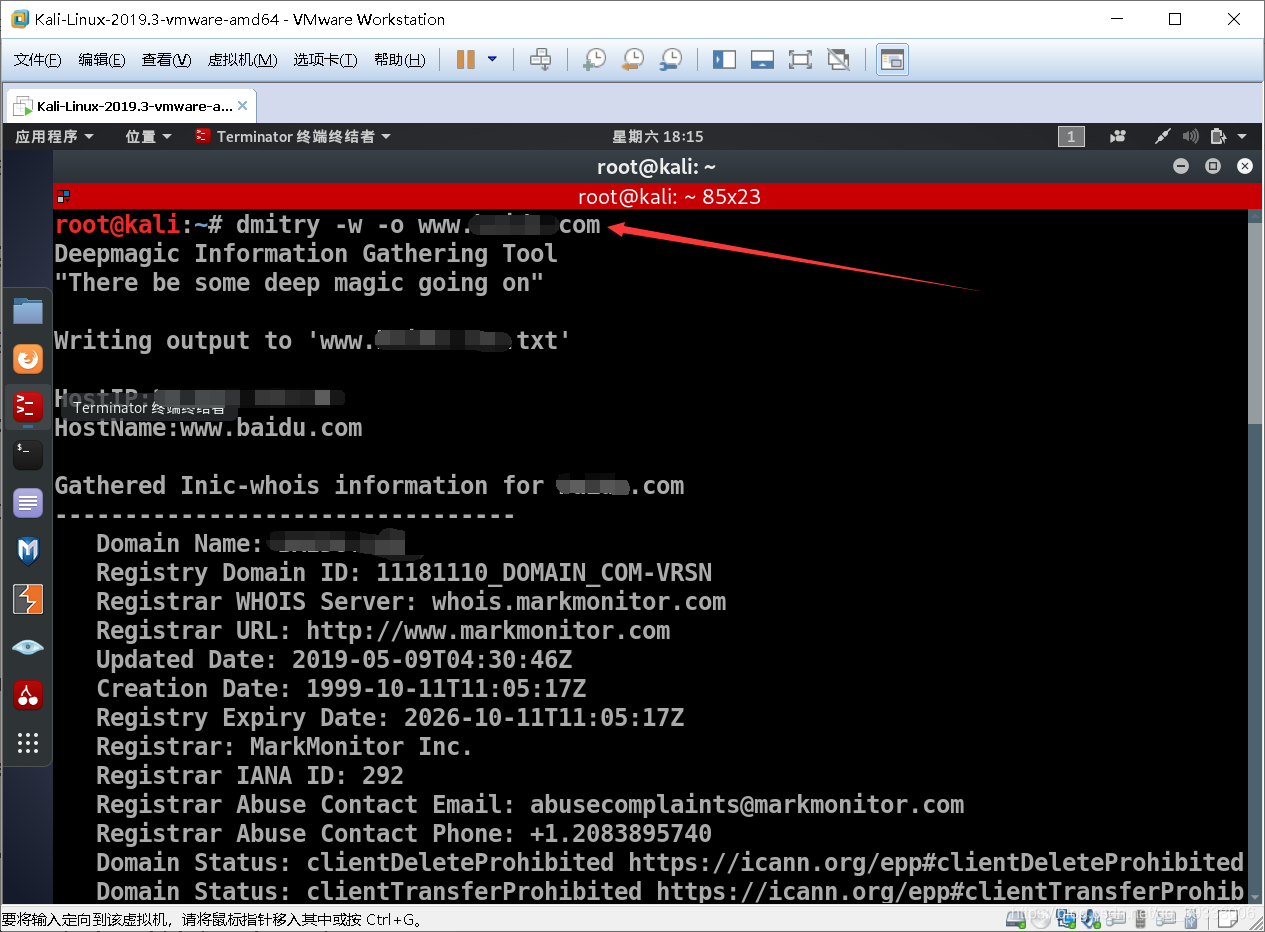The height and width of the screenshot is (932, 1265).
Task: Click the terminal grouping icon in red titlebar
Action: (63, 196)
